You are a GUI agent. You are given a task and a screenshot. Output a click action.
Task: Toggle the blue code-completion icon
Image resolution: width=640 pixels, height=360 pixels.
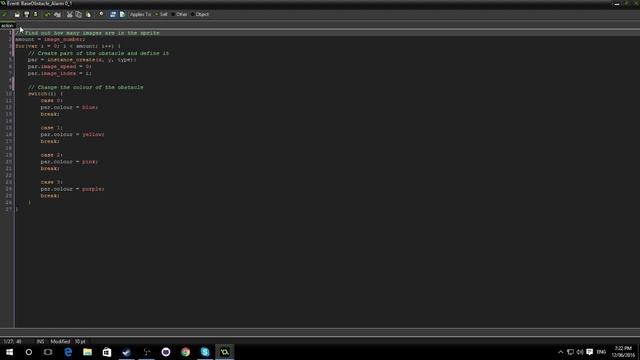tap(113, 14)
